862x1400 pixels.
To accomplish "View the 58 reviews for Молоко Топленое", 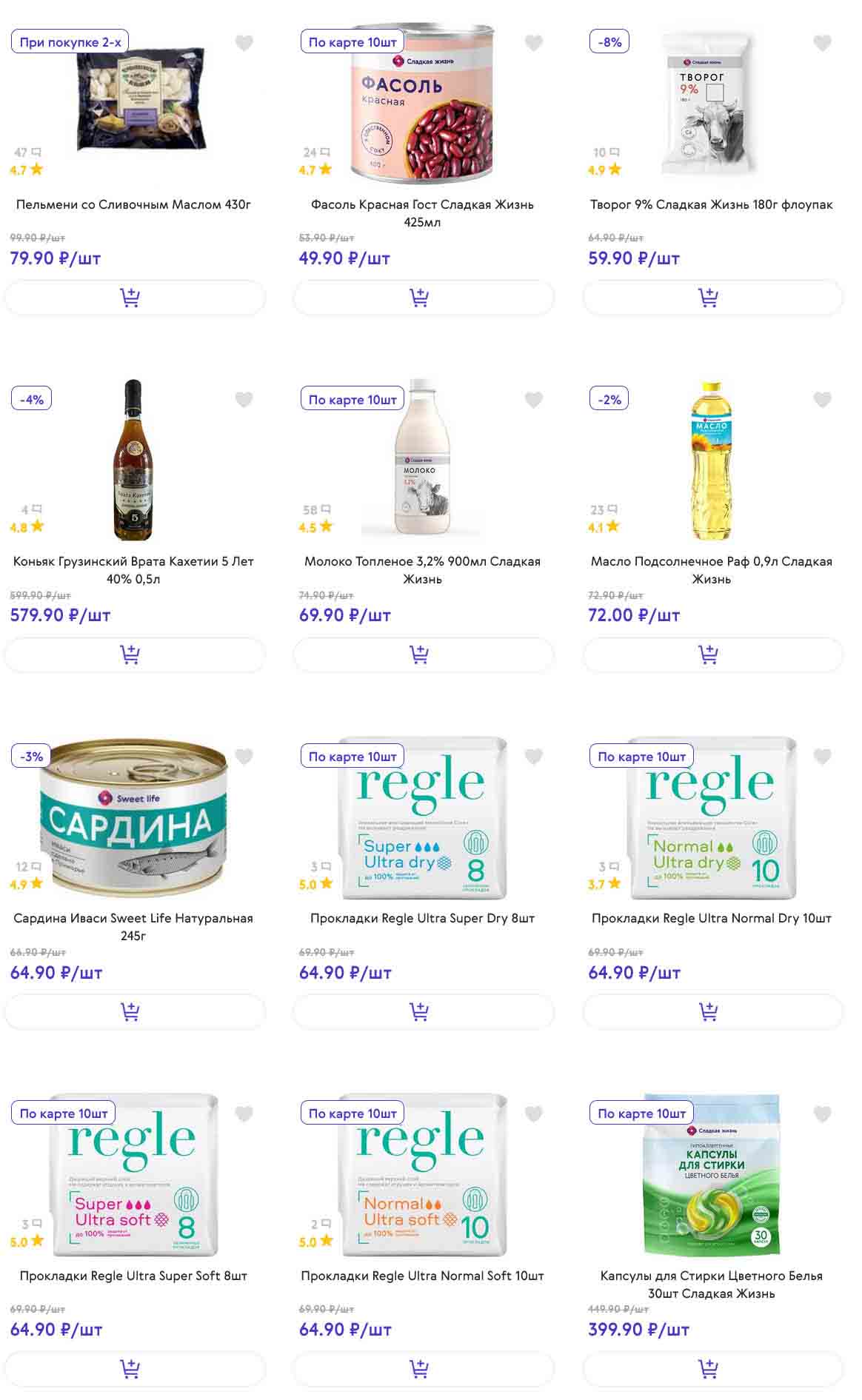I will (x=316, y=510).
